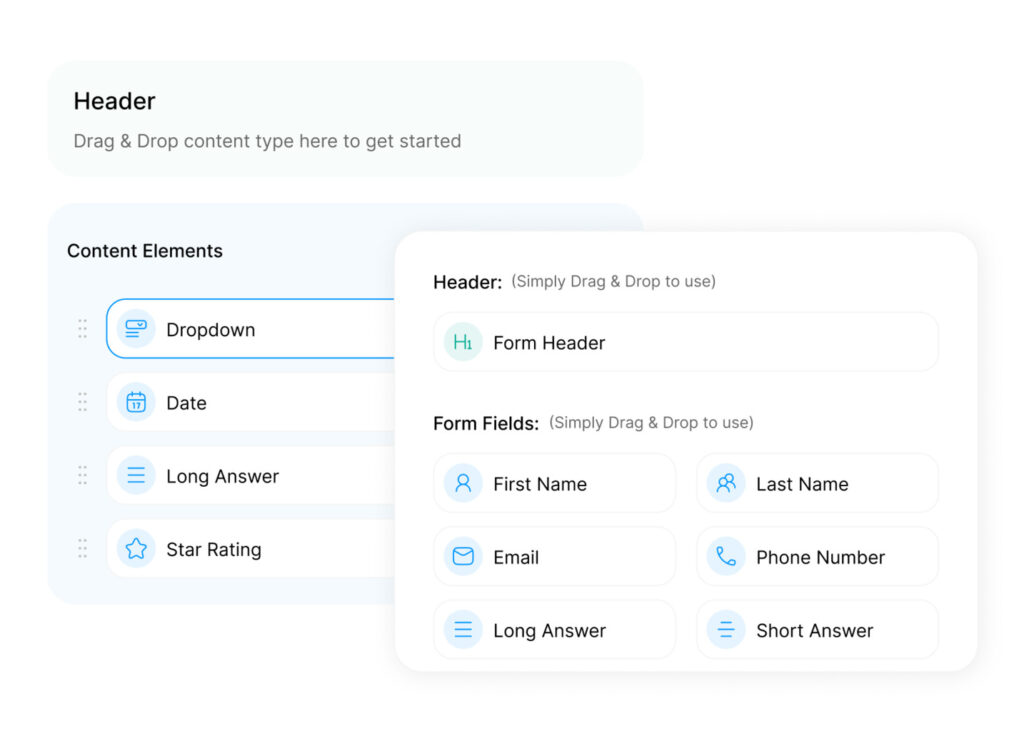The width and height of the screenshot is (1024, 731).
Task: Select the phone handset icon on Phone Number
Action: click(725, 556)
